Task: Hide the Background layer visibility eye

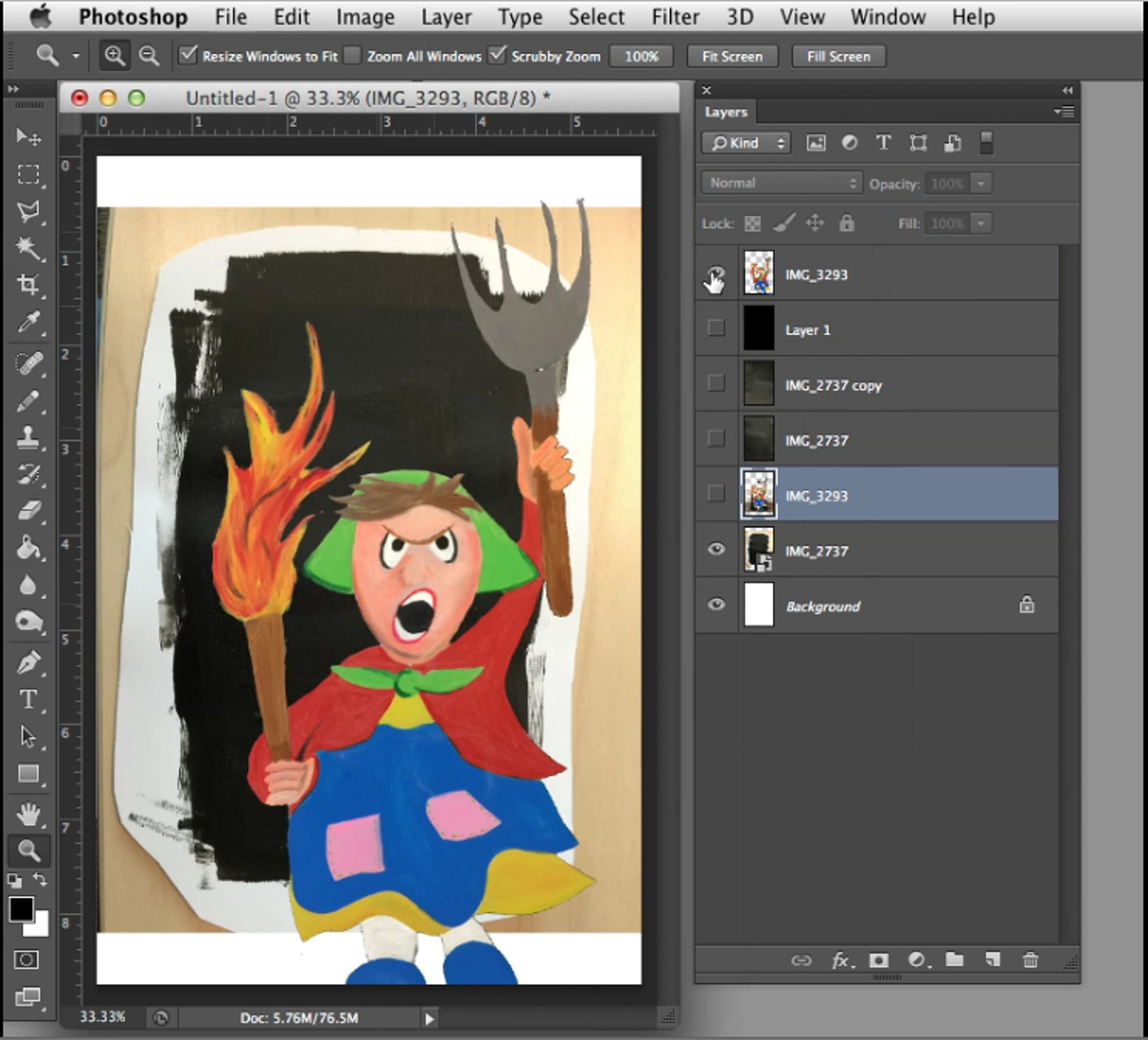Action: click(717, 604)
